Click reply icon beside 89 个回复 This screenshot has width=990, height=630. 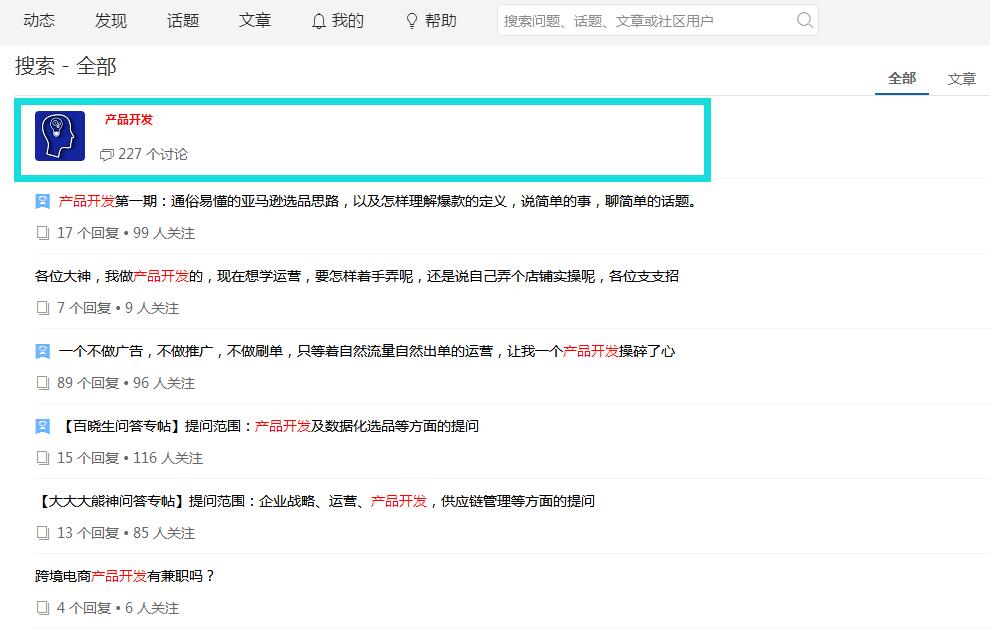[x=43, y=383]
